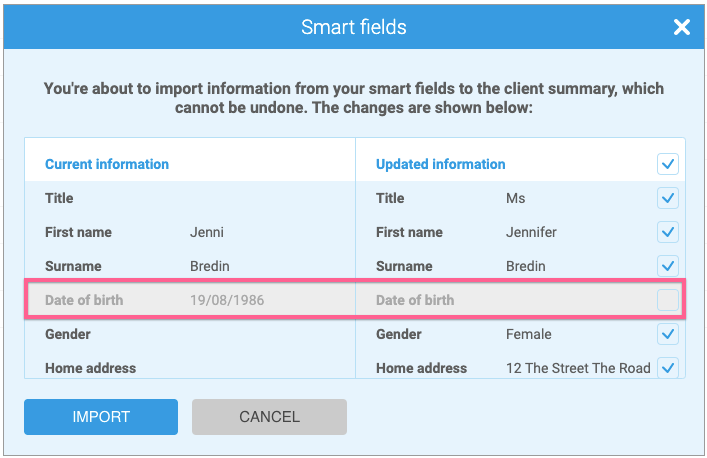Close the Smart fields dialog

tap(681, 27)
